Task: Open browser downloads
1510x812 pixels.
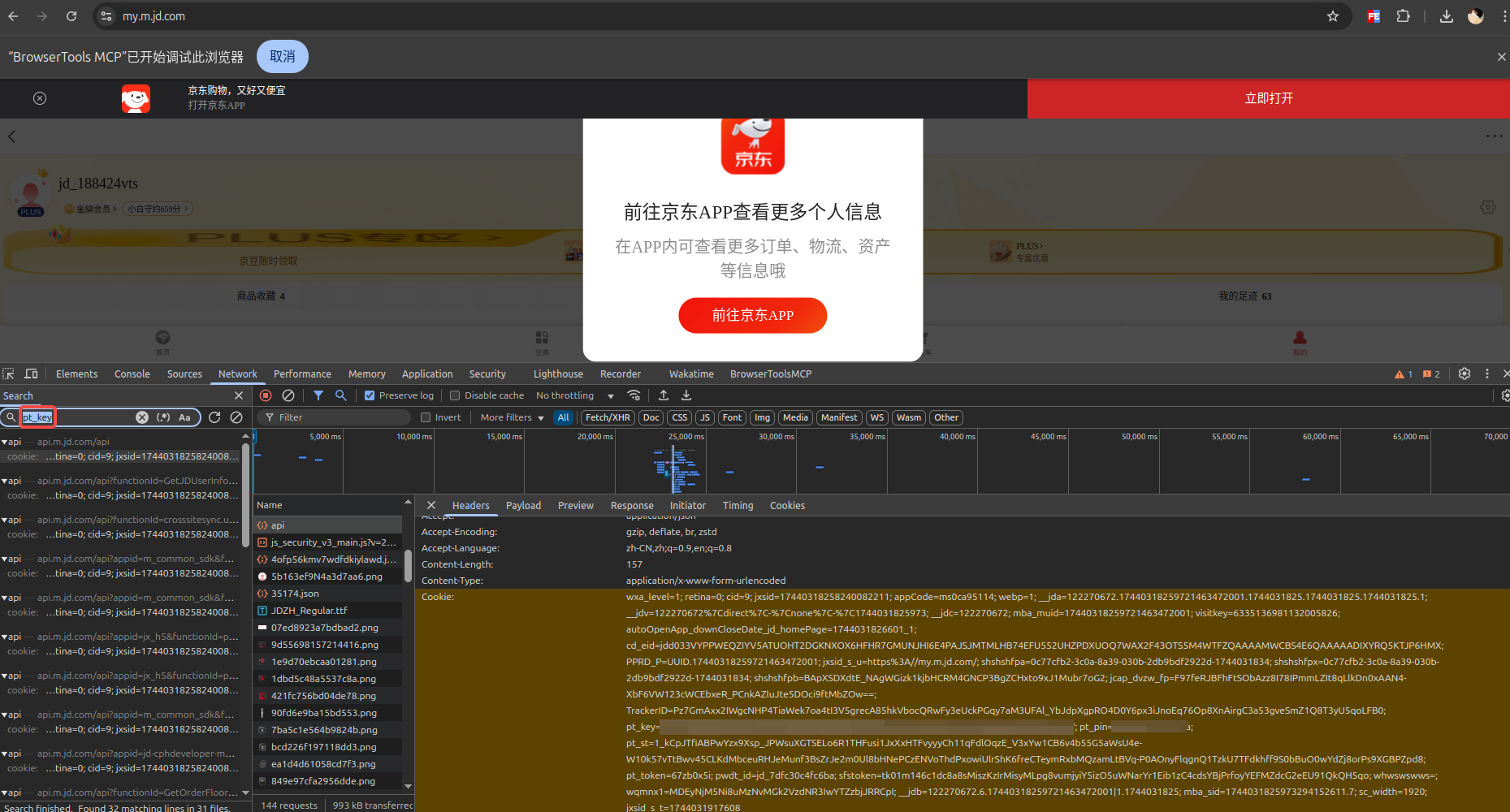Action: (1447, 16)
